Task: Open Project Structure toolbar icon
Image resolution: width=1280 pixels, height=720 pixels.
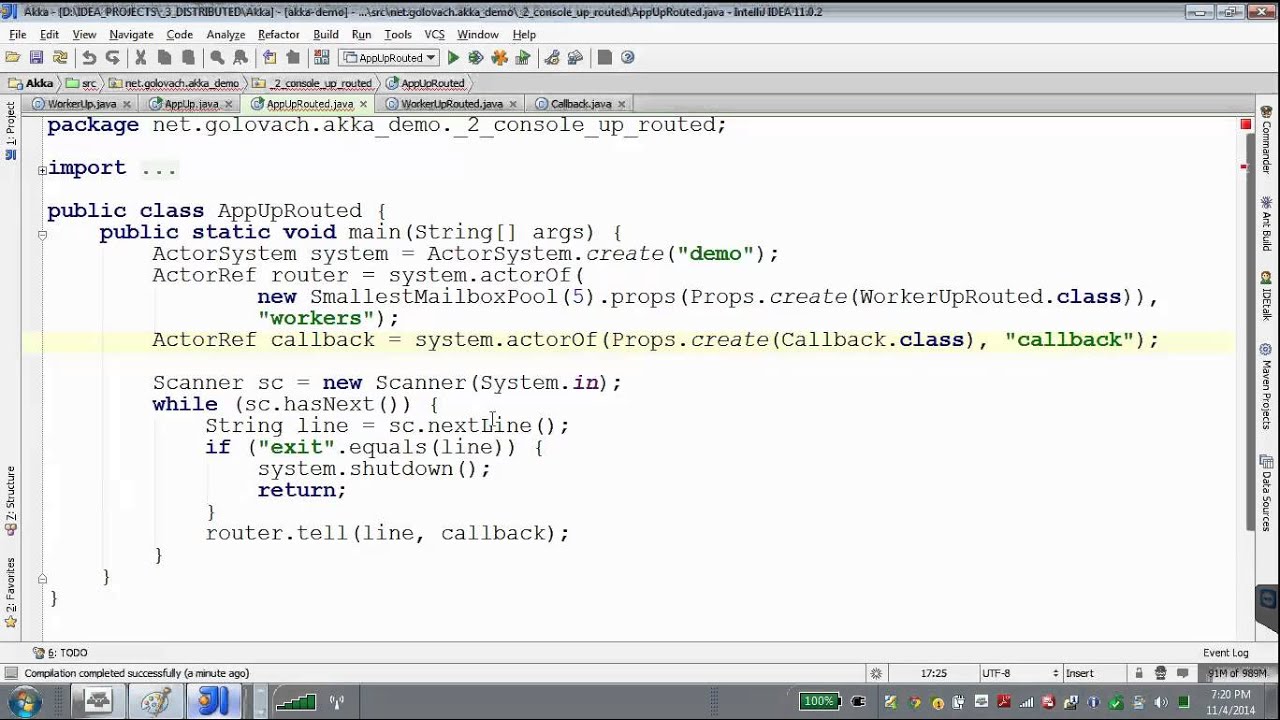Action: click(575, 58)
